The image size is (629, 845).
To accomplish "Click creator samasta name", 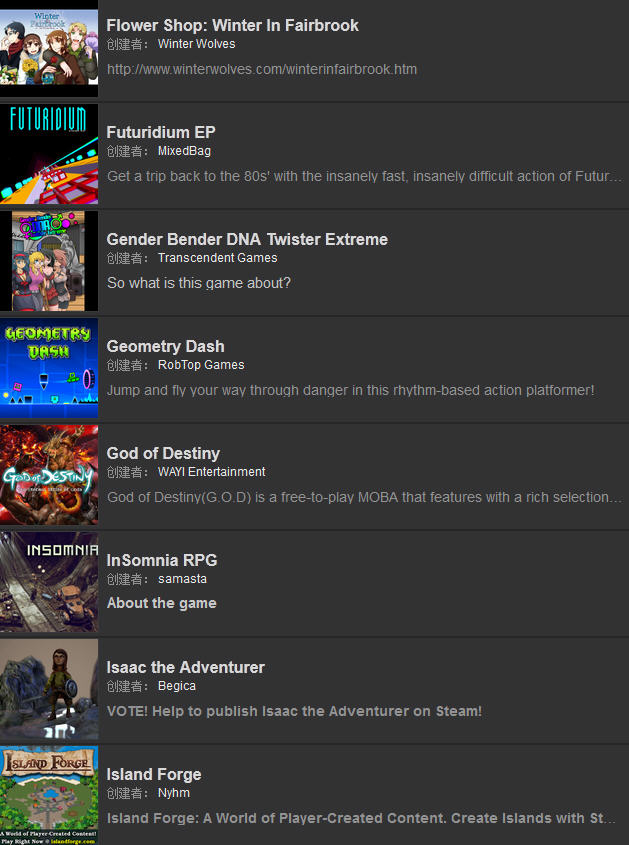I will coord(182,579).
